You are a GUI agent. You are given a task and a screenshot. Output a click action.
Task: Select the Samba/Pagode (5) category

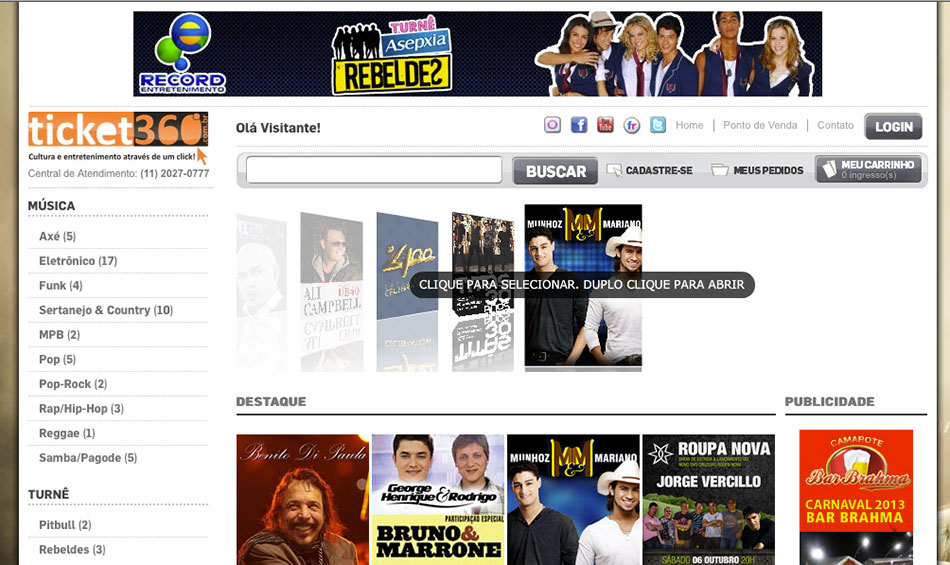click(88, 458)
